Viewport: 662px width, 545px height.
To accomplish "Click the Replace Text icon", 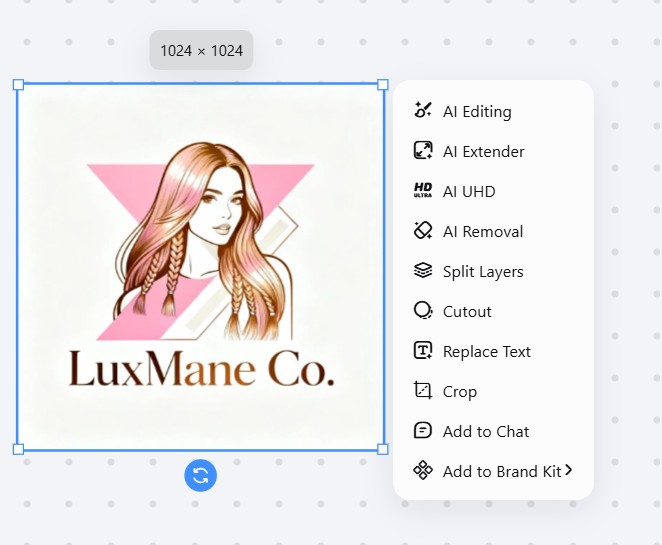I will coord(422,351).
